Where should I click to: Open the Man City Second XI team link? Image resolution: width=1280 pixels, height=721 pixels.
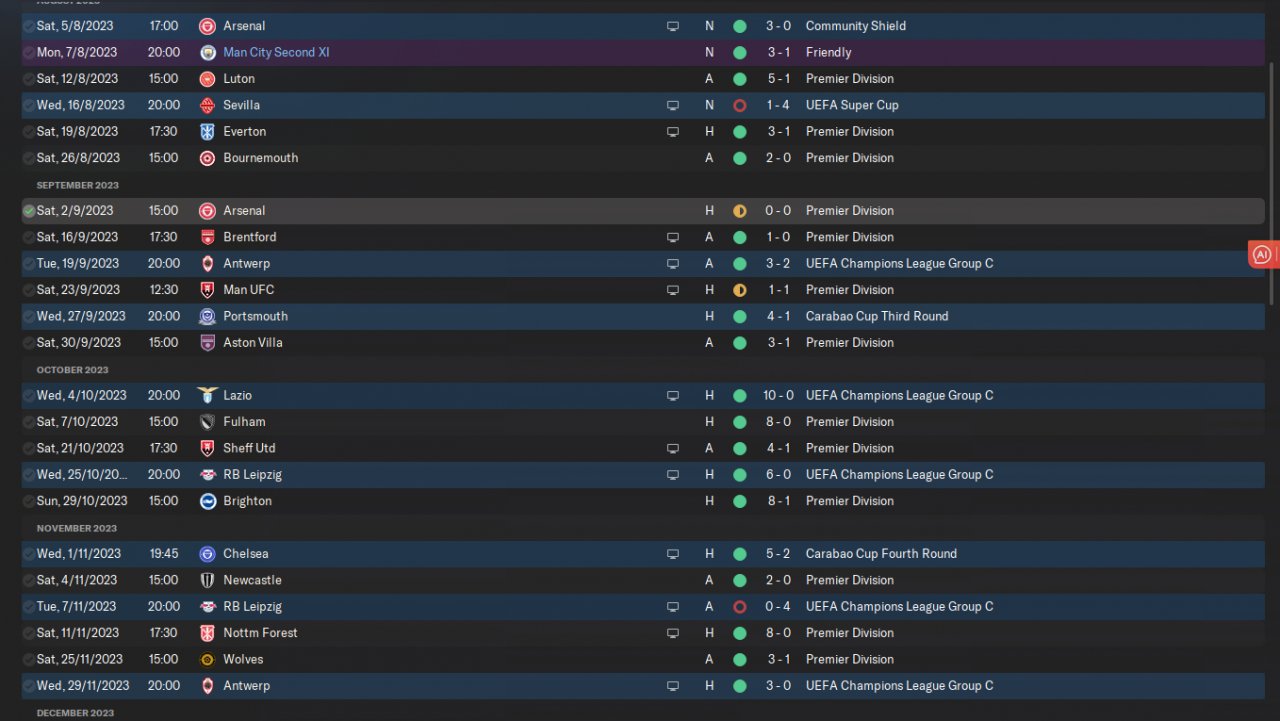tap(276, 52)
